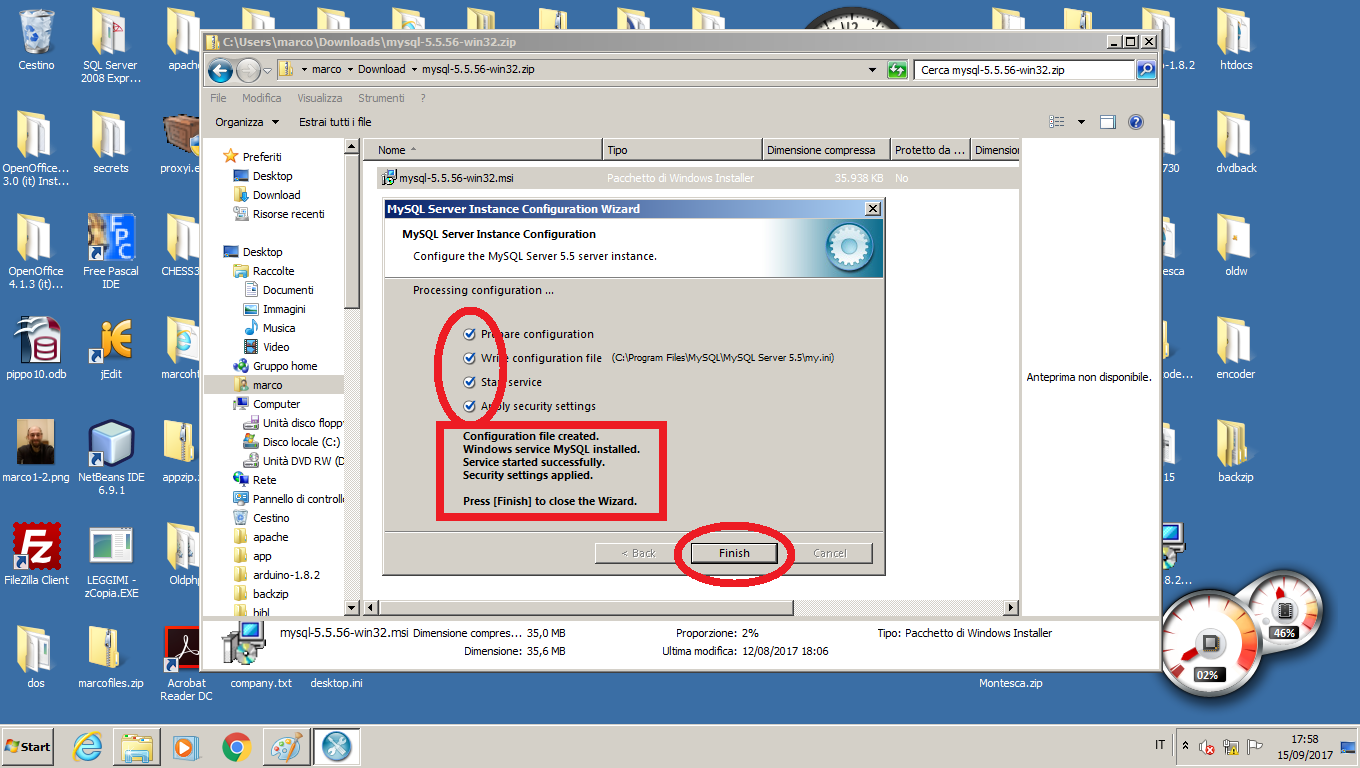Click Finish to close the wizard

tap(733, 553)
